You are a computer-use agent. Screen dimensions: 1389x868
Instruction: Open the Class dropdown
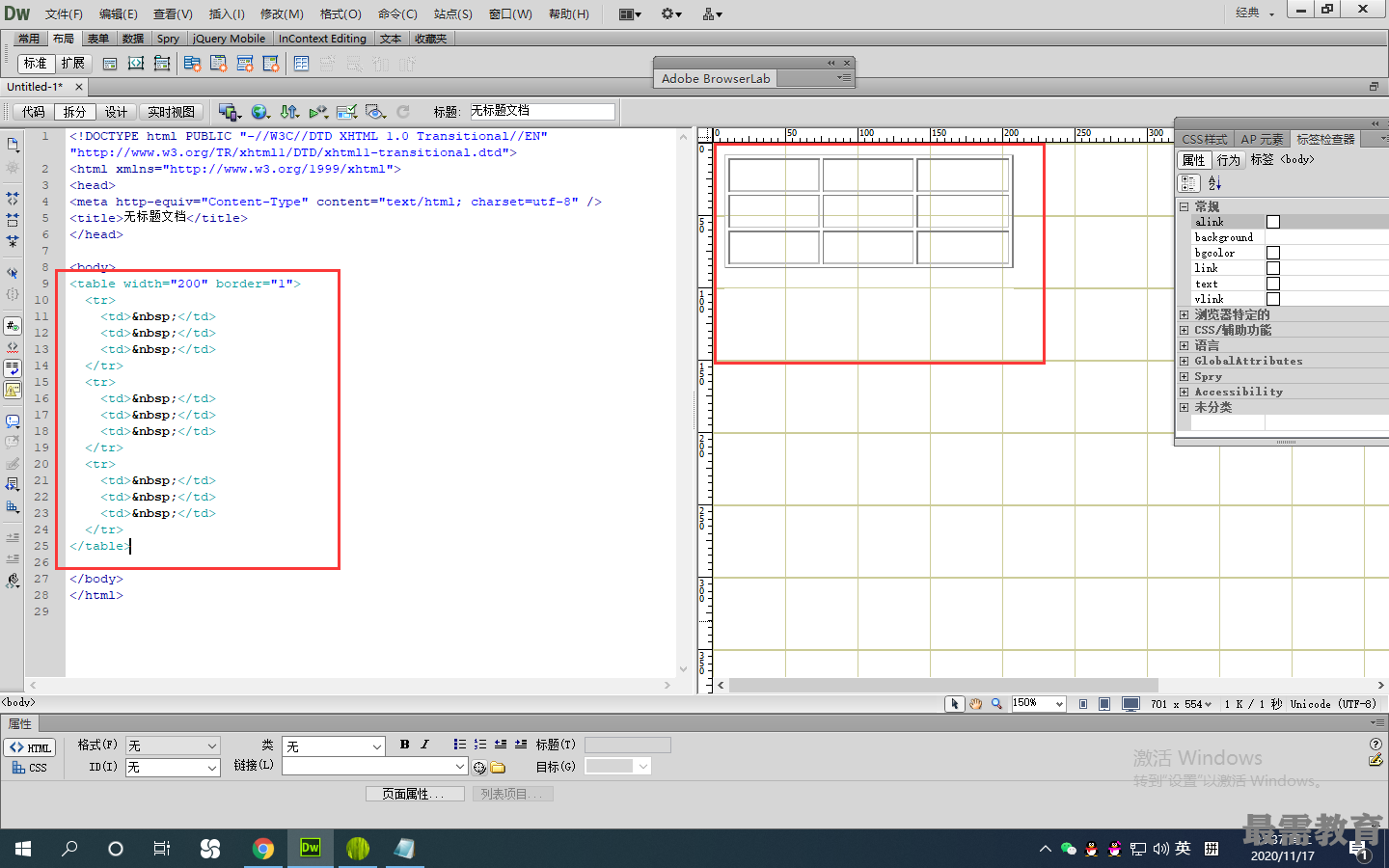click(x=334, y=746)
